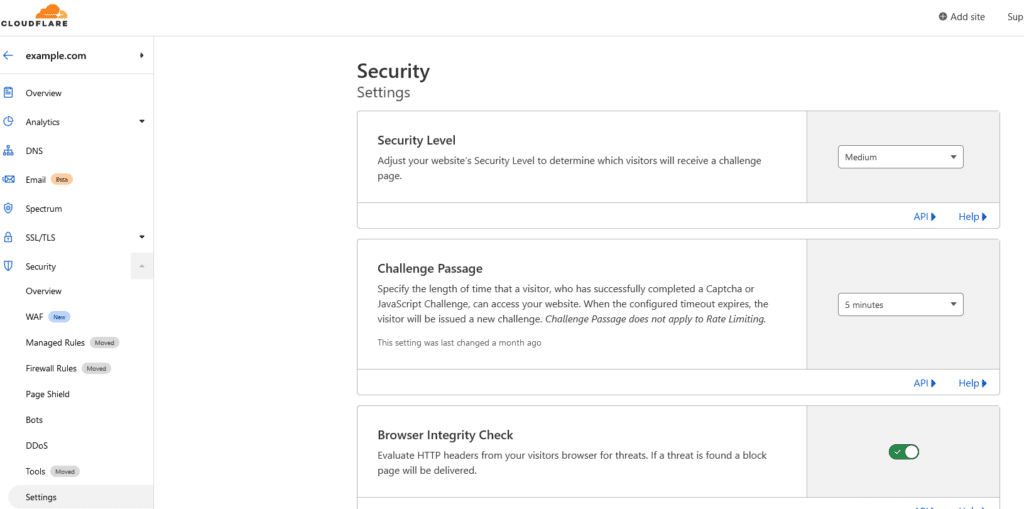Expand the Analytics submenu arrow
Image resolution: width=1024 pixels, height=509 pixels.
coord(142,122)
